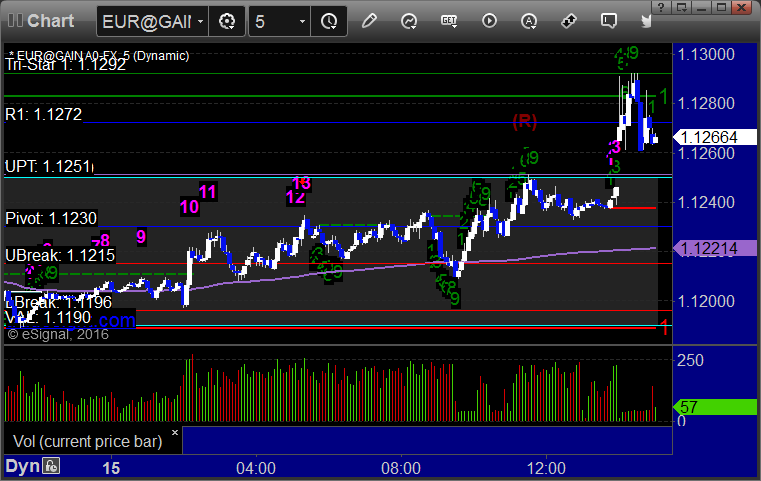The height and width of the screenshot is (481, 761).
Task: Click the 12:00 time axis label
Action: 546,468
